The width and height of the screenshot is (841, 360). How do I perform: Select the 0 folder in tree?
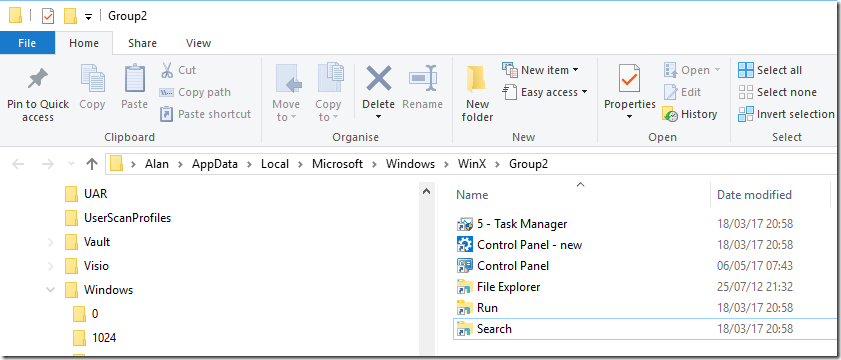click(86, 313)
